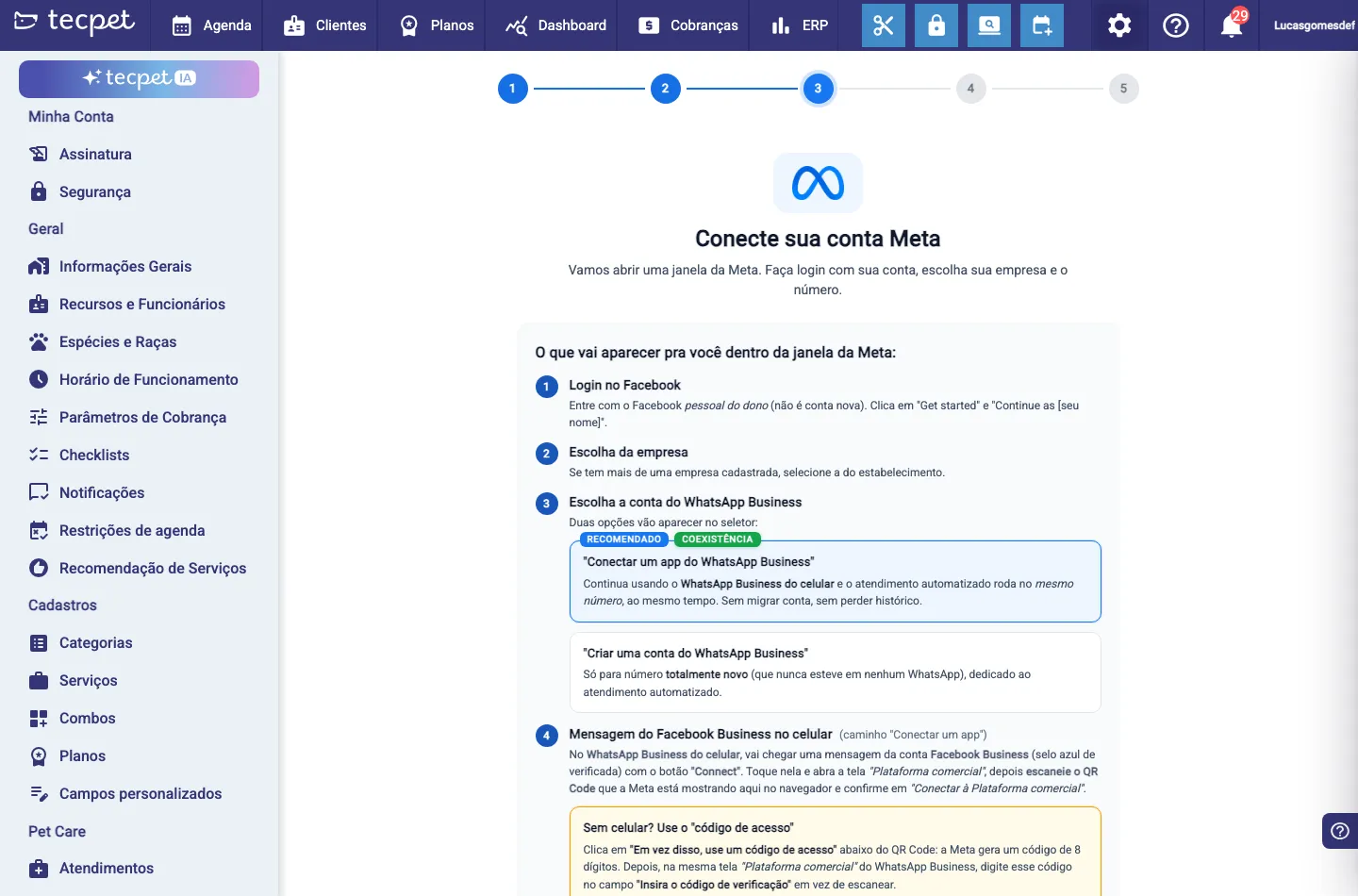Image resolution: width=1358 pixels, height=896 pixels.
Task: Click the Meta infinity logo
Action: pyautogui.click(x=818, y=183)
